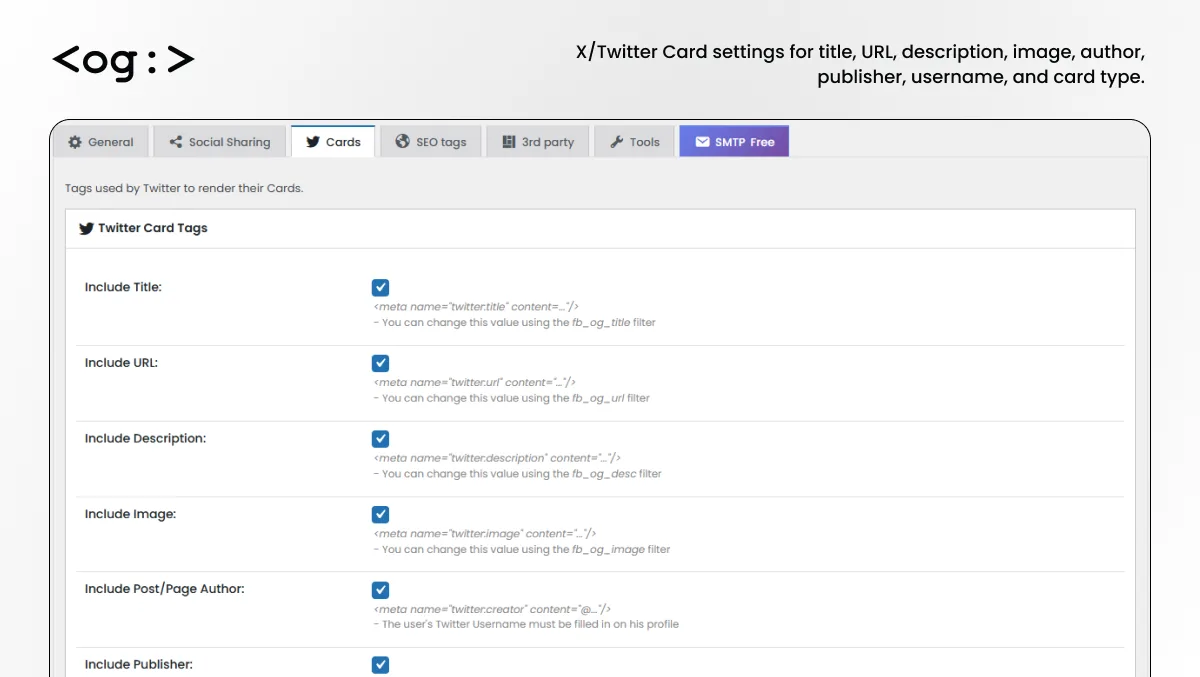Click the share icon on Social Sharing tab
Viewport: 1200px width, 677px height.
tap(176, 142)
